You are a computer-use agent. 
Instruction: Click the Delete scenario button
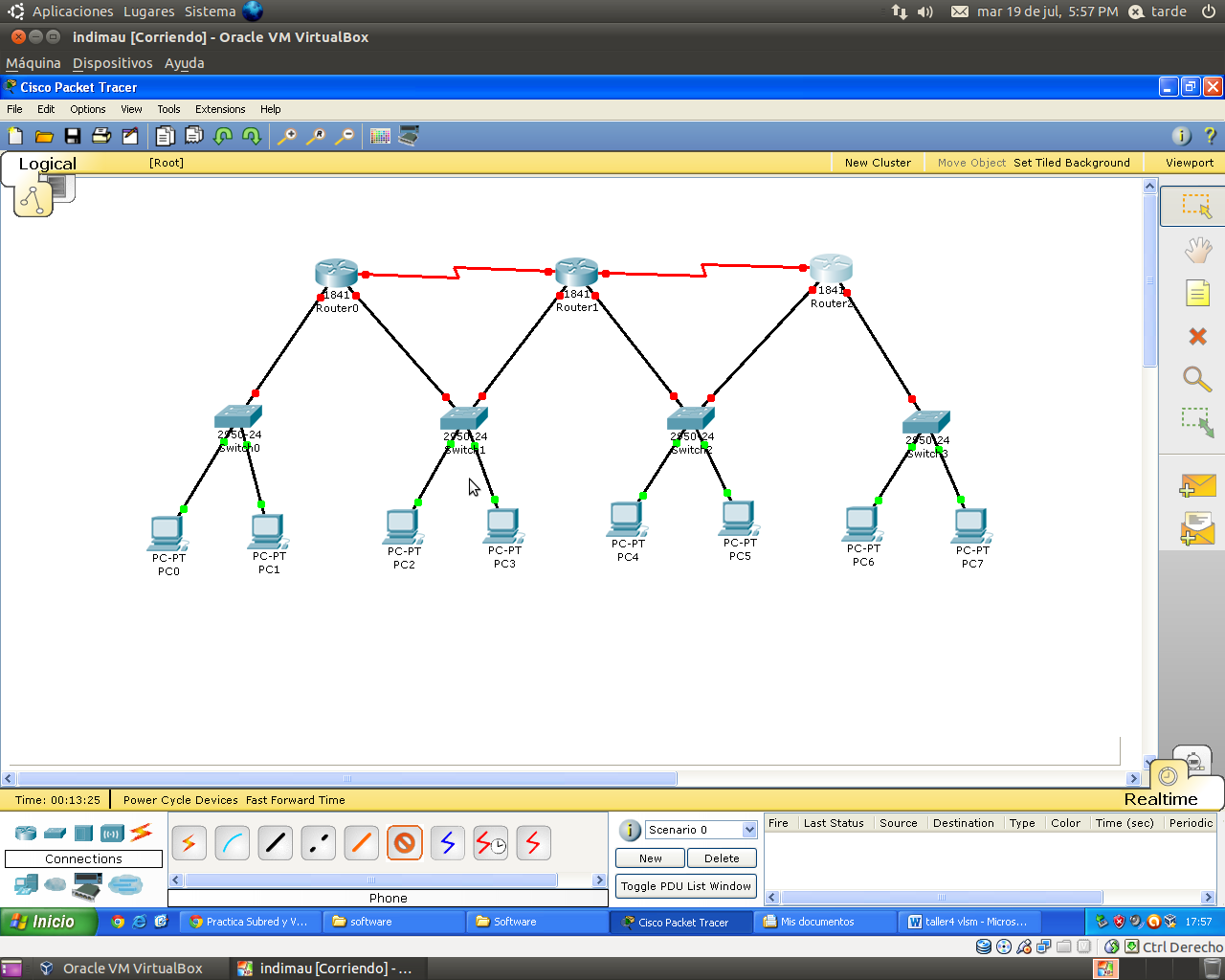[x=722, y=858]
